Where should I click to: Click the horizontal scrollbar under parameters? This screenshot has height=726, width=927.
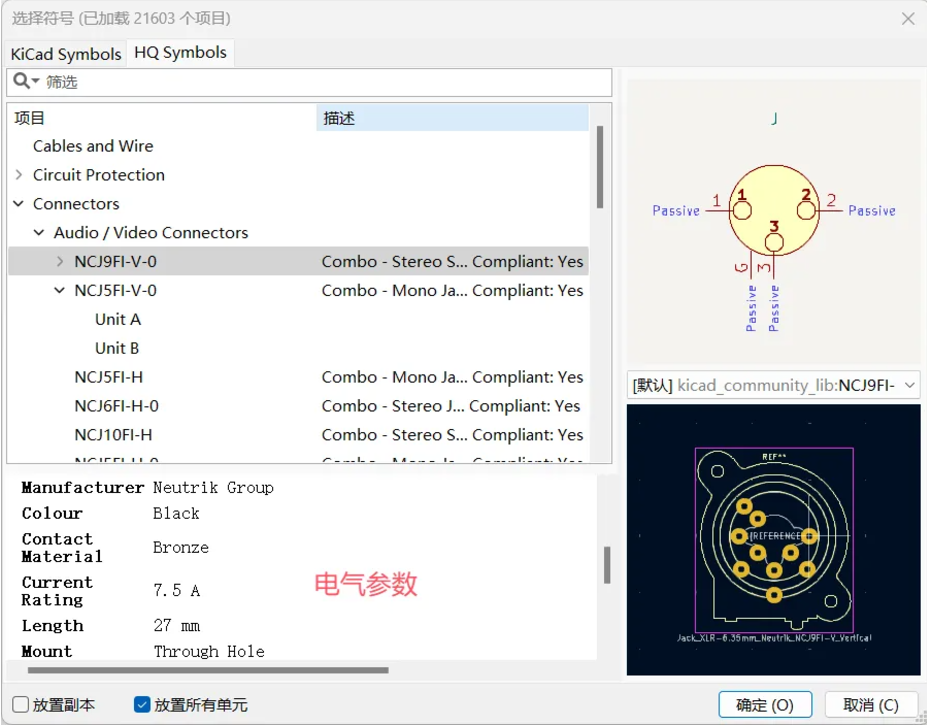pos(208,670)
